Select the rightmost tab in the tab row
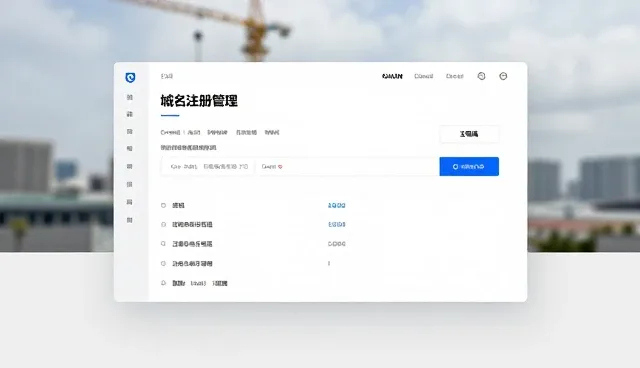This screenshot has width=640, height=368. pyautogui.click(x=272, y=133)
